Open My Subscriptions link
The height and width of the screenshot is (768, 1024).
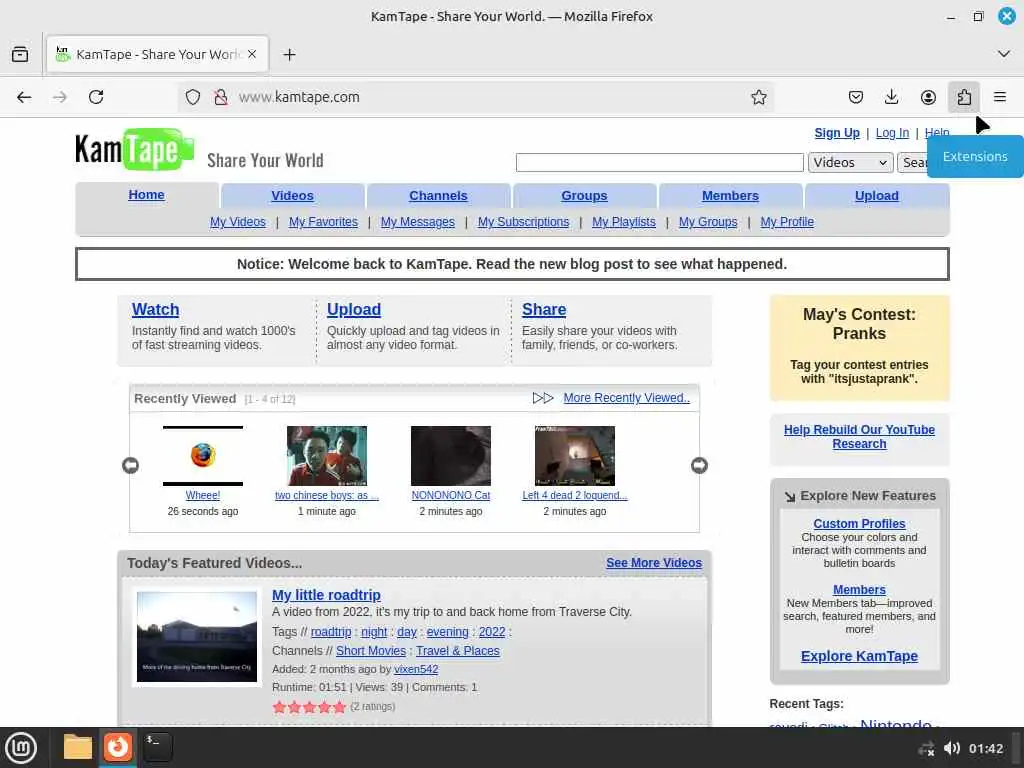(523, 222)
